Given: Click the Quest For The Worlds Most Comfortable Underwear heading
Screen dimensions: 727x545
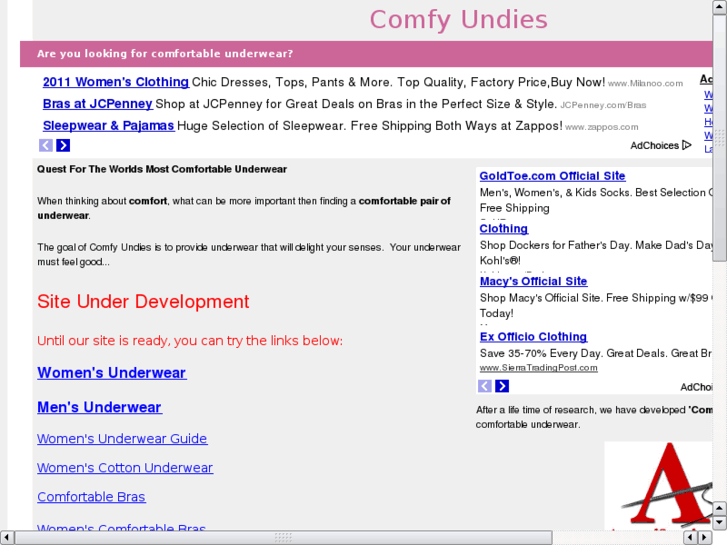Looking at the screenshot, I should point(162,169).
